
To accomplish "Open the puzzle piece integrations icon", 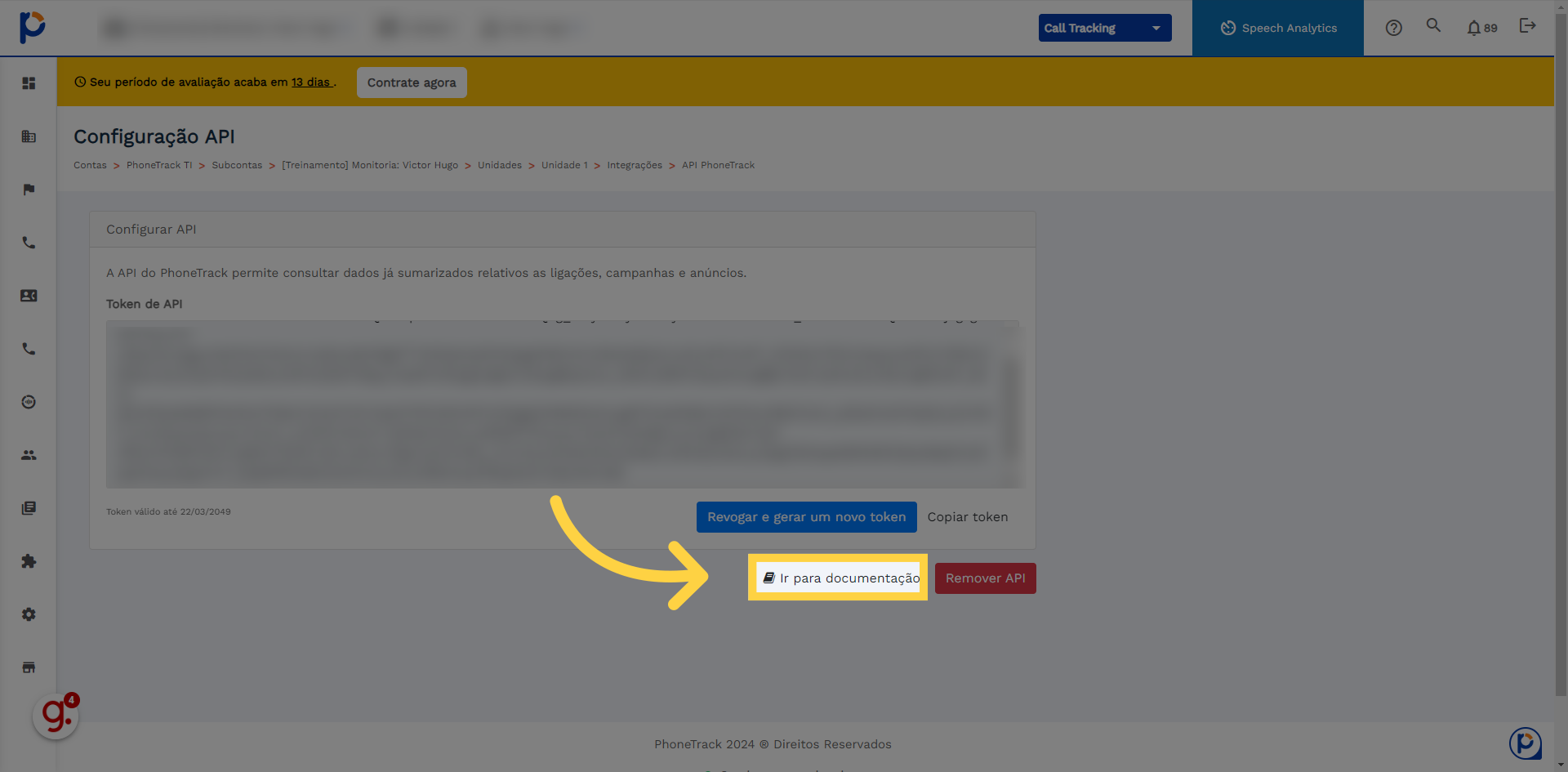I will tap(29, 561).
